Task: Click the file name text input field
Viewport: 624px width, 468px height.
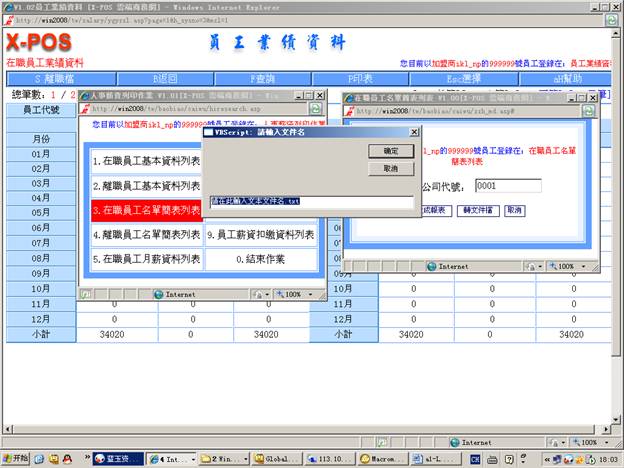Action: click(x=311, y=201)
